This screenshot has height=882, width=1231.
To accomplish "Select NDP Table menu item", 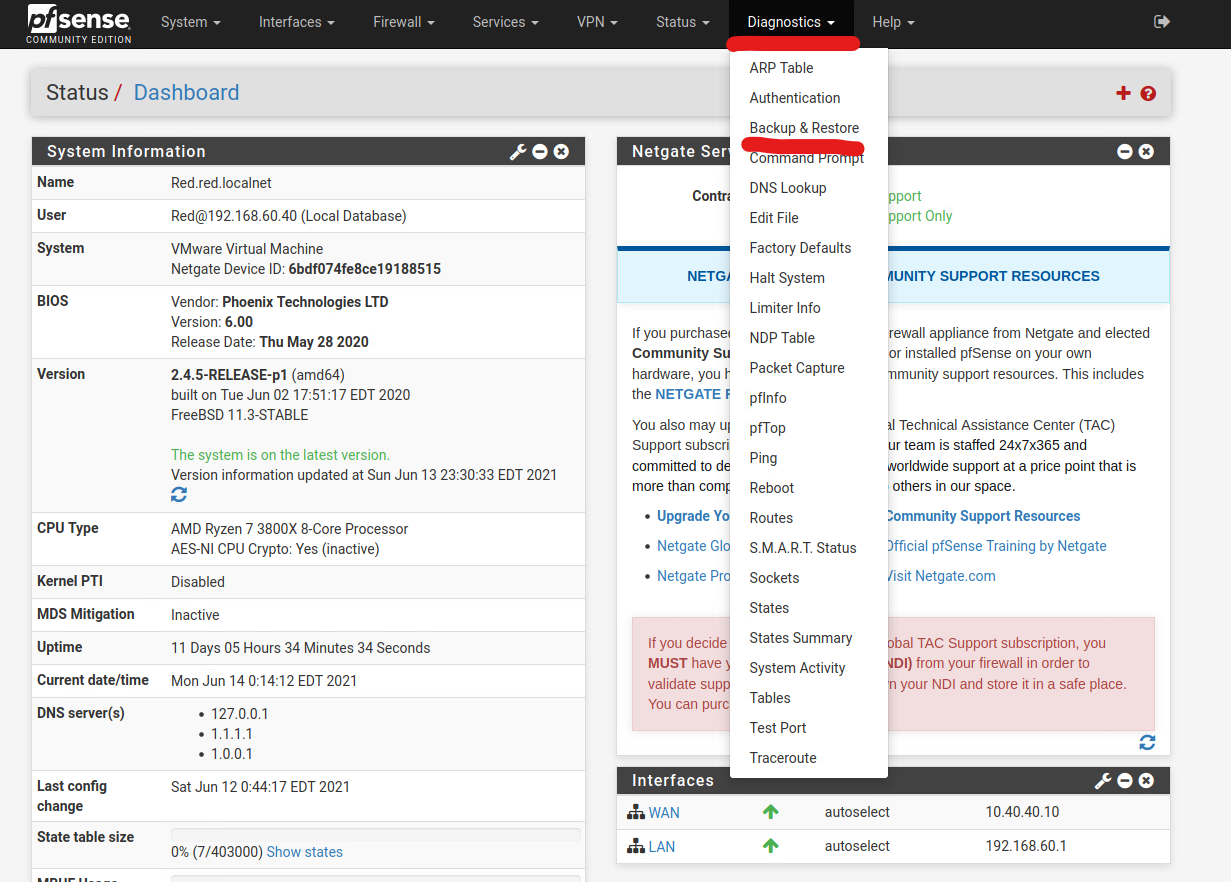I will [x=782, y=338].
